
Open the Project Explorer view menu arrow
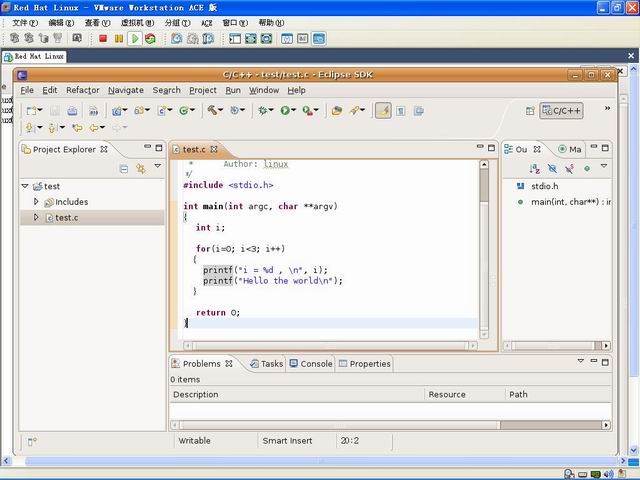tap(158, 166)
